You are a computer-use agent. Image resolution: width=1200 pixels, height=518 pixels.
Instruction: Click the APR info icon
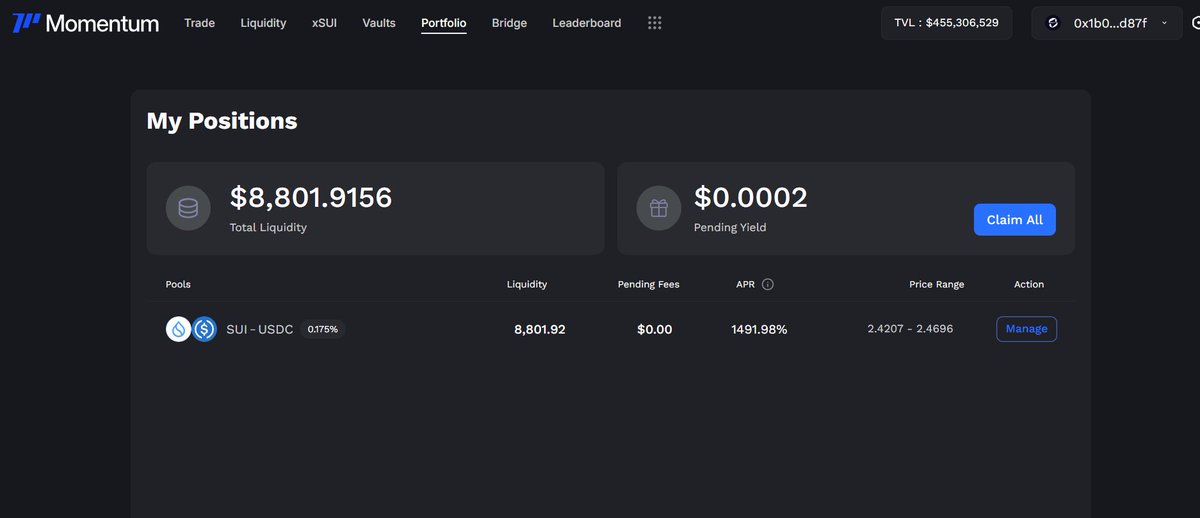click(x=768, y=284)
